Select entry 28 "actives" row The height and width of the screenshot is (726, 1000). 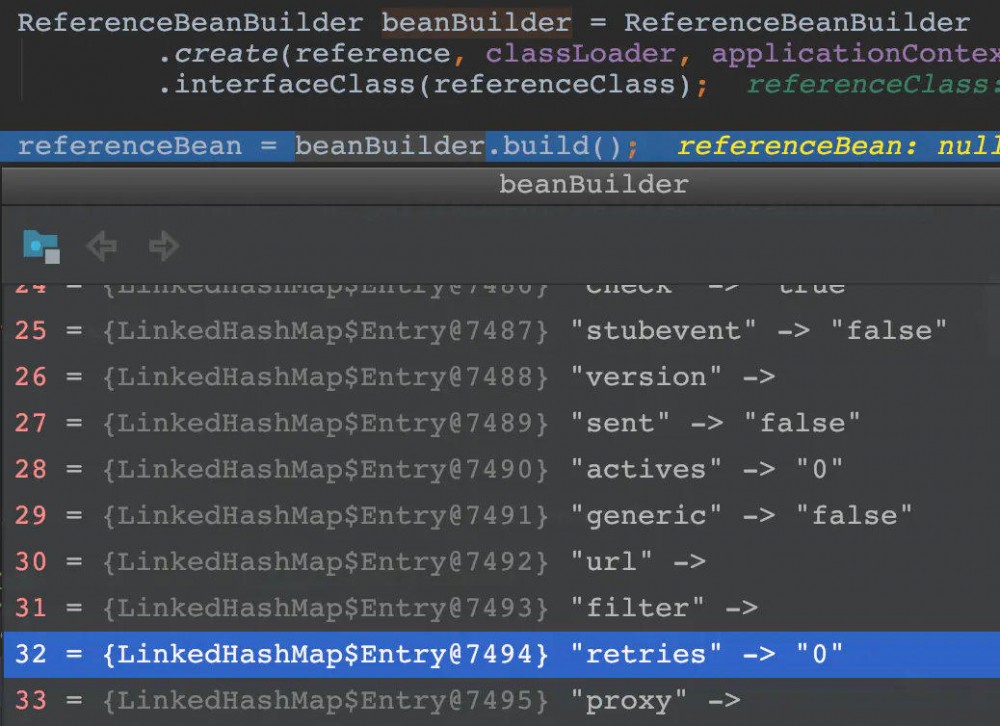(x=502, y=470)
